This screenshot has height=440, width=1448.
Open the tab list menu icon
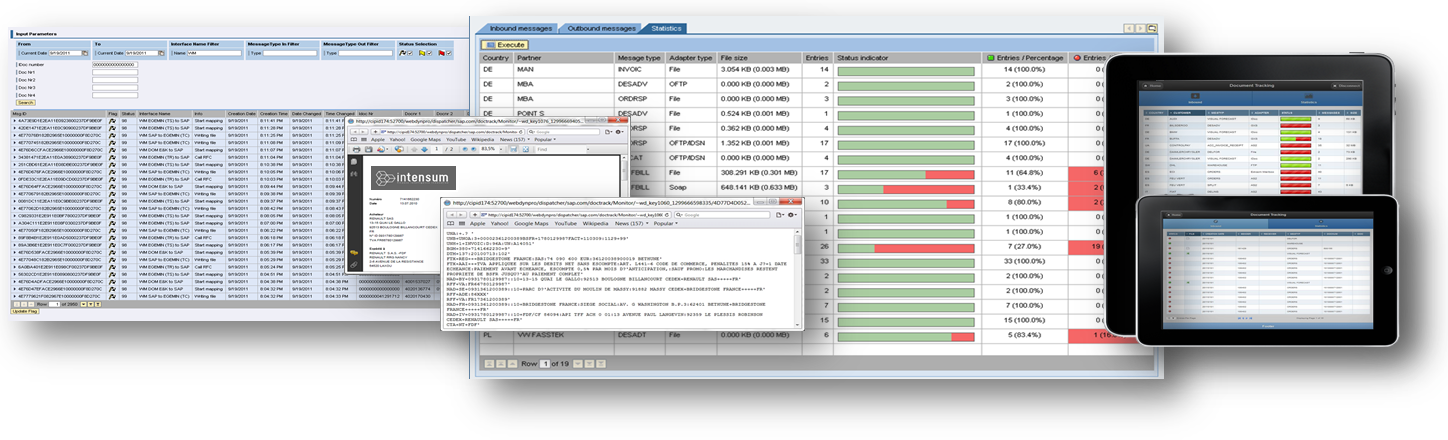click(1153, 28)
